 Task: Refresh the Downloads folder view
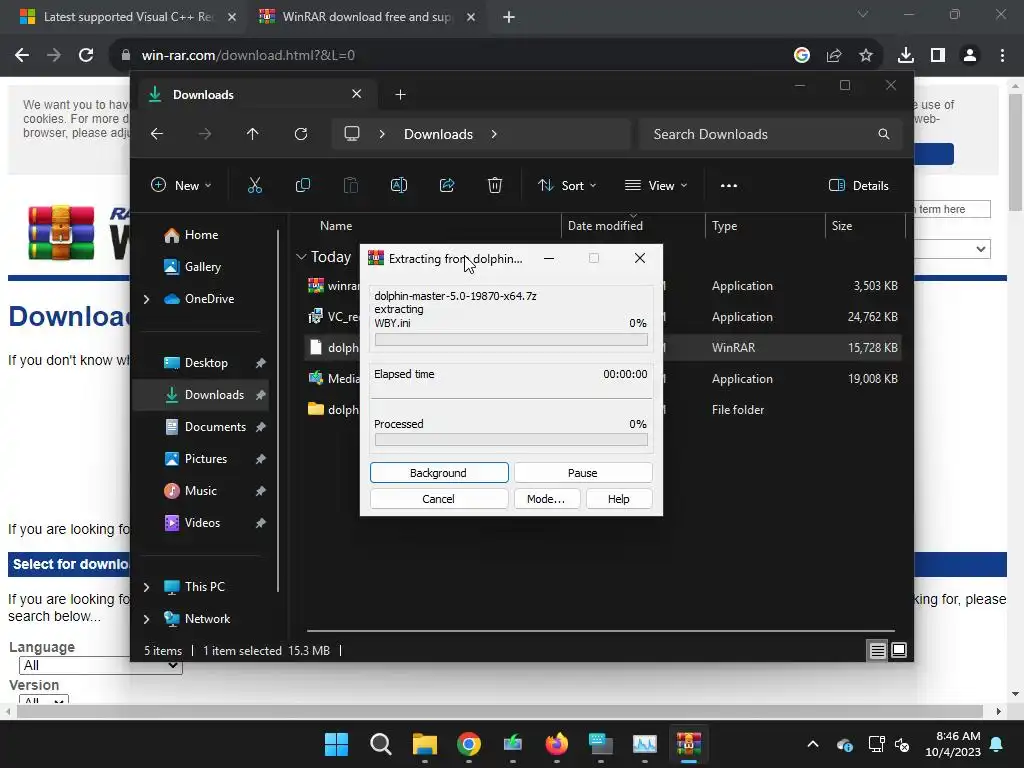[300, 134]
